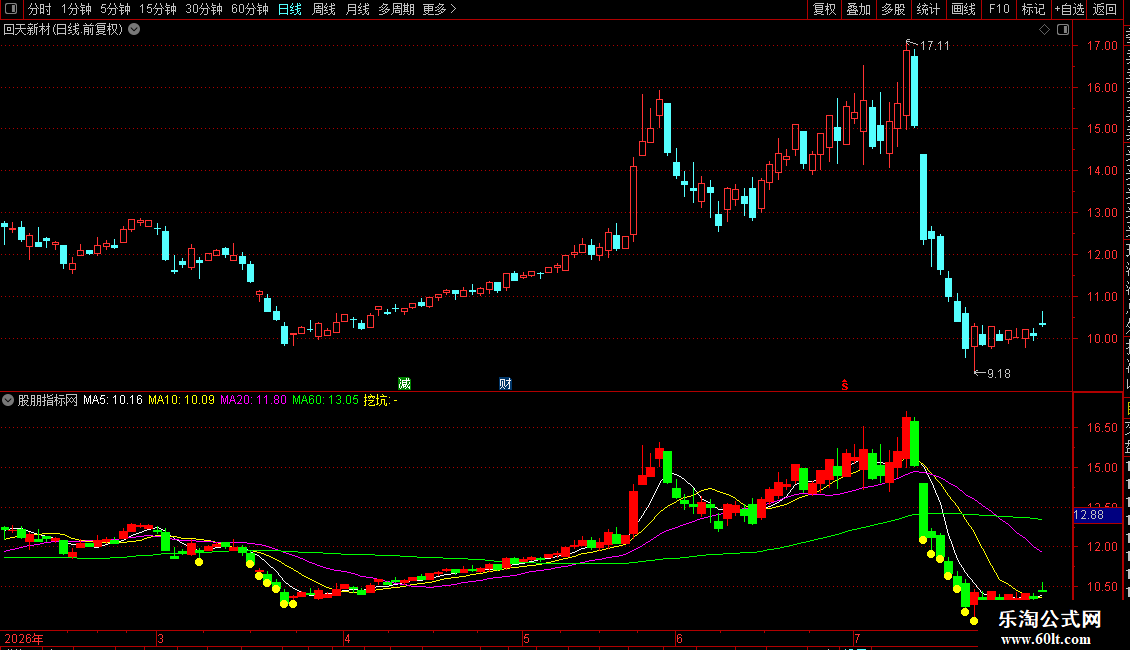Click the 16.50 indicator axis label
This screenshot has width=1130, height=650.
coord(1102,427)
